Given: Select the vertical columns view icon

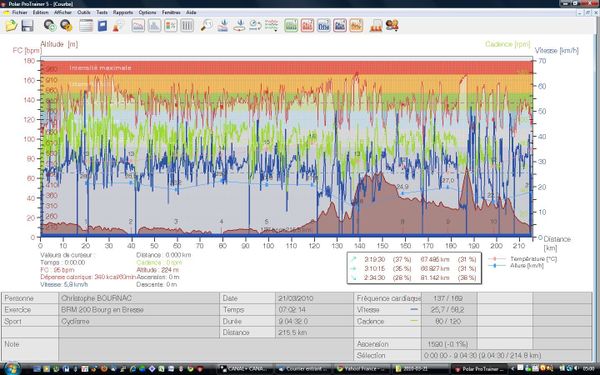Looking at the screenshot, I should click(187, 26).
